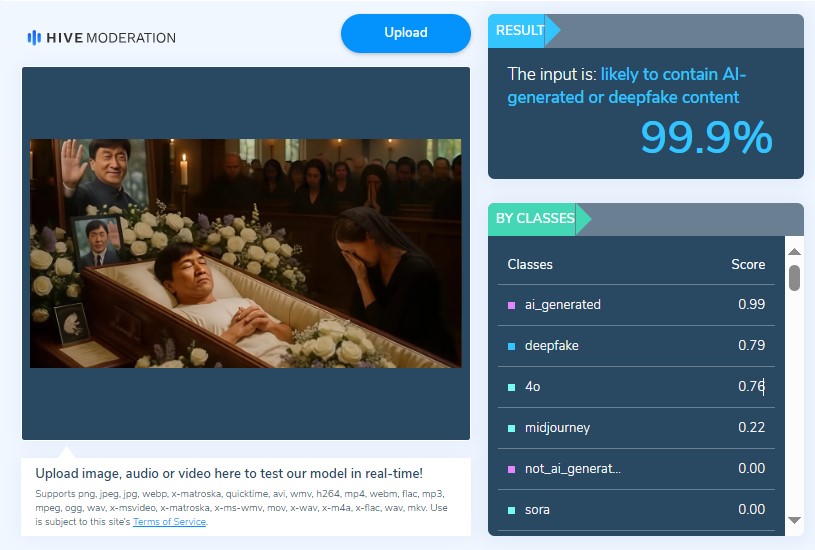Click the 99.9% result percentage
The height and width of the screenshot is (550, 815).
(706, 137)
